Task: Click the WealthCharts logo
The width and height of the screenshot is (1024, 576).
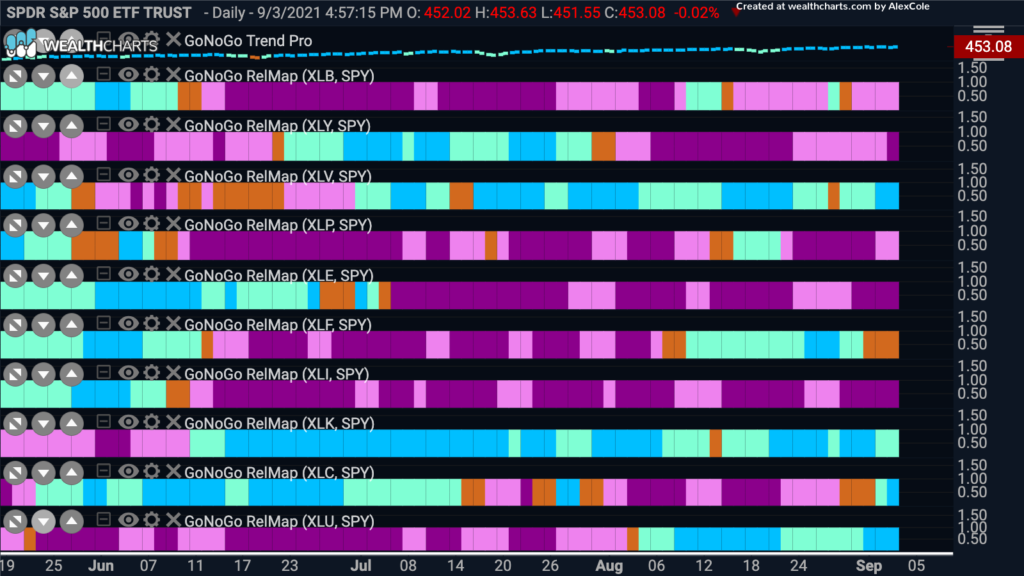Action: point(81,45)
